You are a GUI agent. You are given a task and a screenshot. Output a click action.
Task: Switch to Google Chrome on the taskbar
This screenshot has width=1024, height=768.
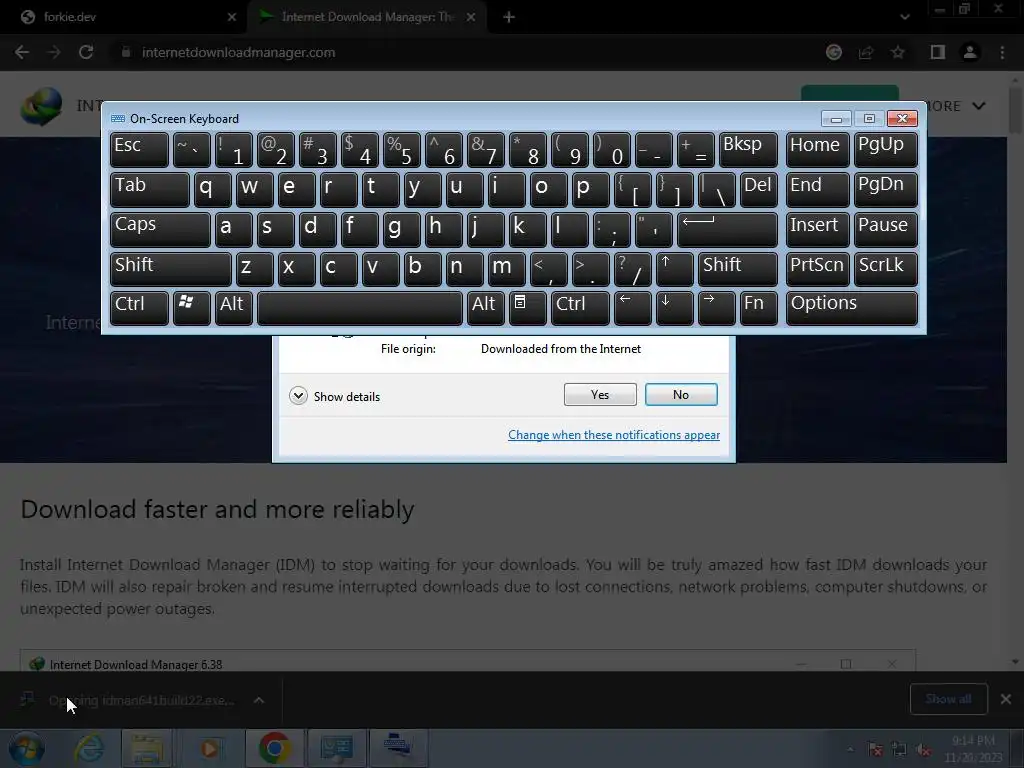pos(274,748)
